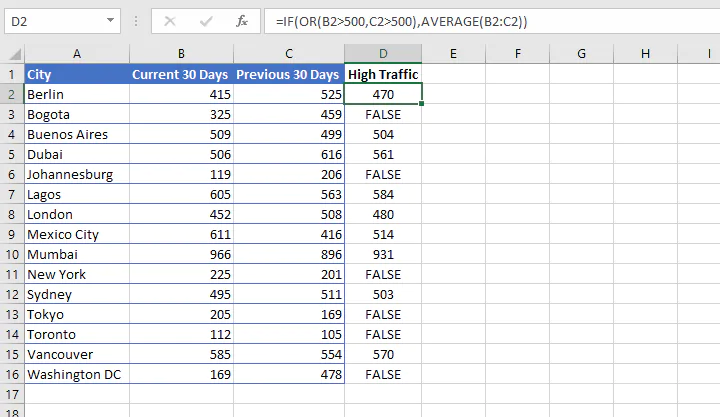
Task: Click the City header cell
Action: [x=77, y=74]
